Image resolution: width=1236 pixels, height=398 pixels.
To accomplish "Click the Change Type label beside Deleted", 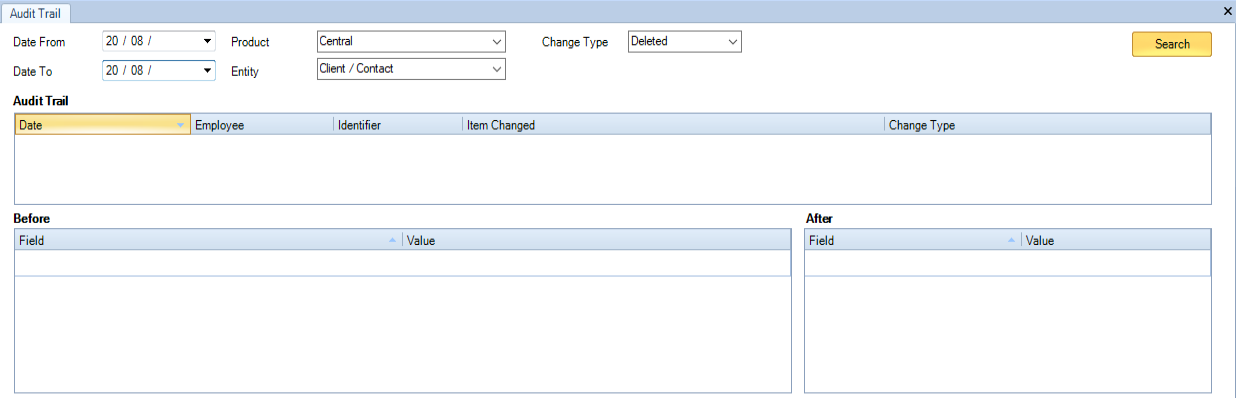I will click(575, 43).
